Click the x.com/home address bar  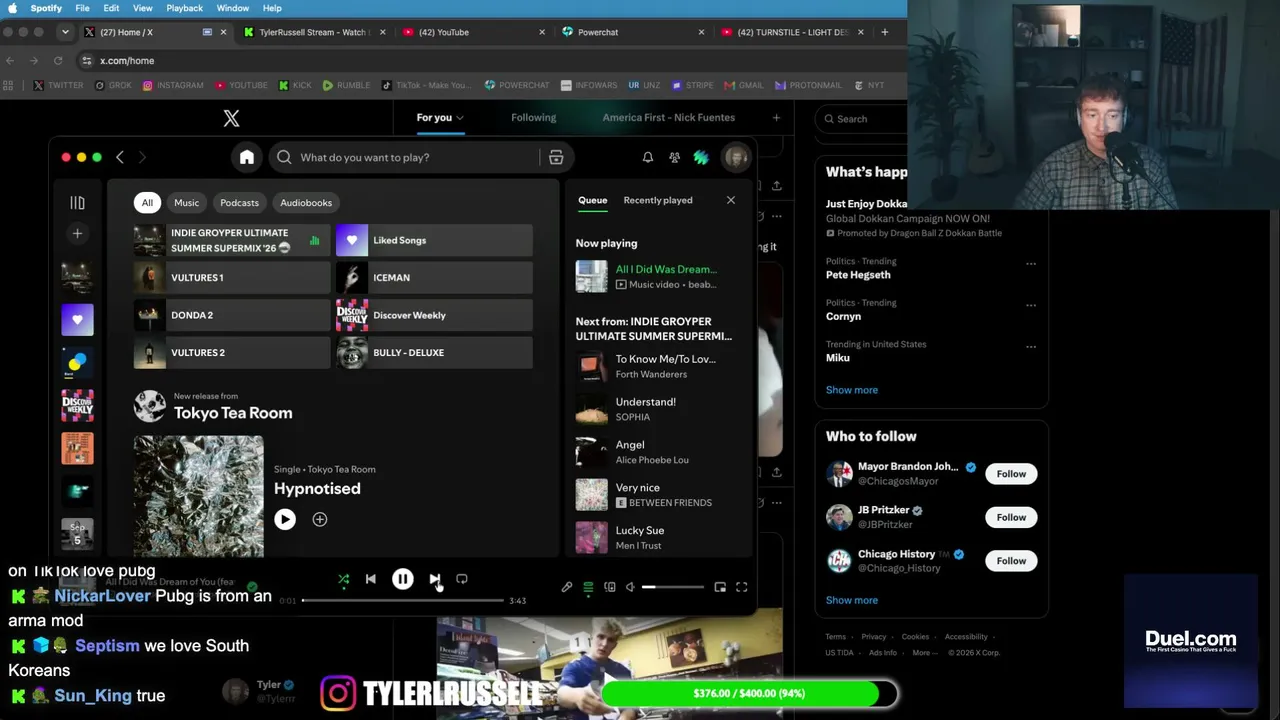click(x=490, y=61)
